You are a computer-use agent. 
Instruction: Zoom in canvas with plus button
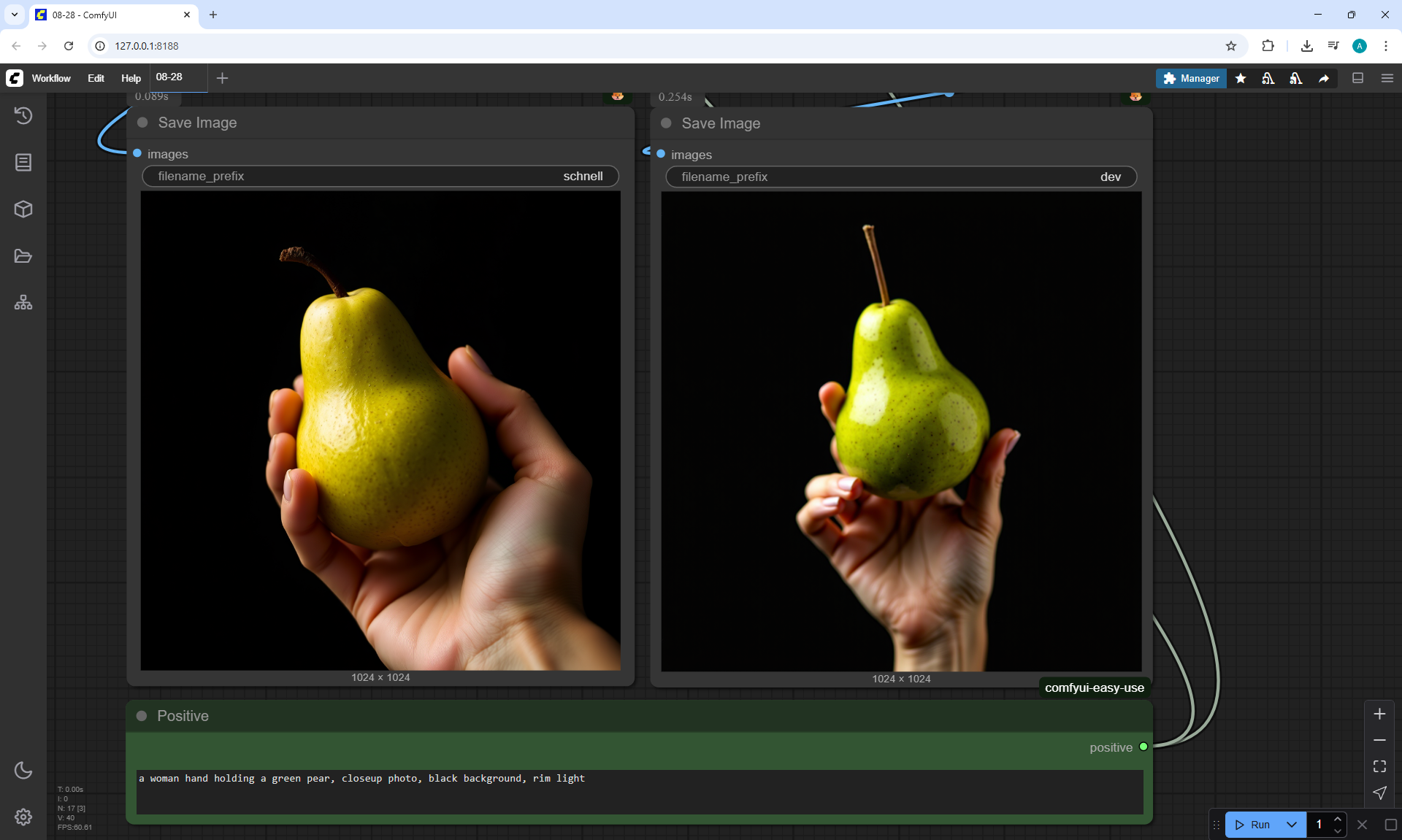click(x=1379, y=714)
